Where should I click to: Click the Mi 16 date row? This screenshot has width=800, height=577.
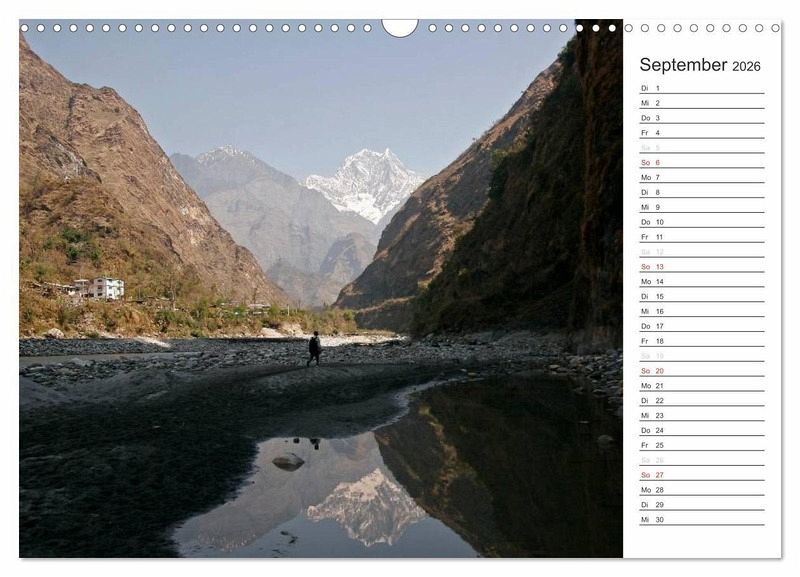[702, 311]
